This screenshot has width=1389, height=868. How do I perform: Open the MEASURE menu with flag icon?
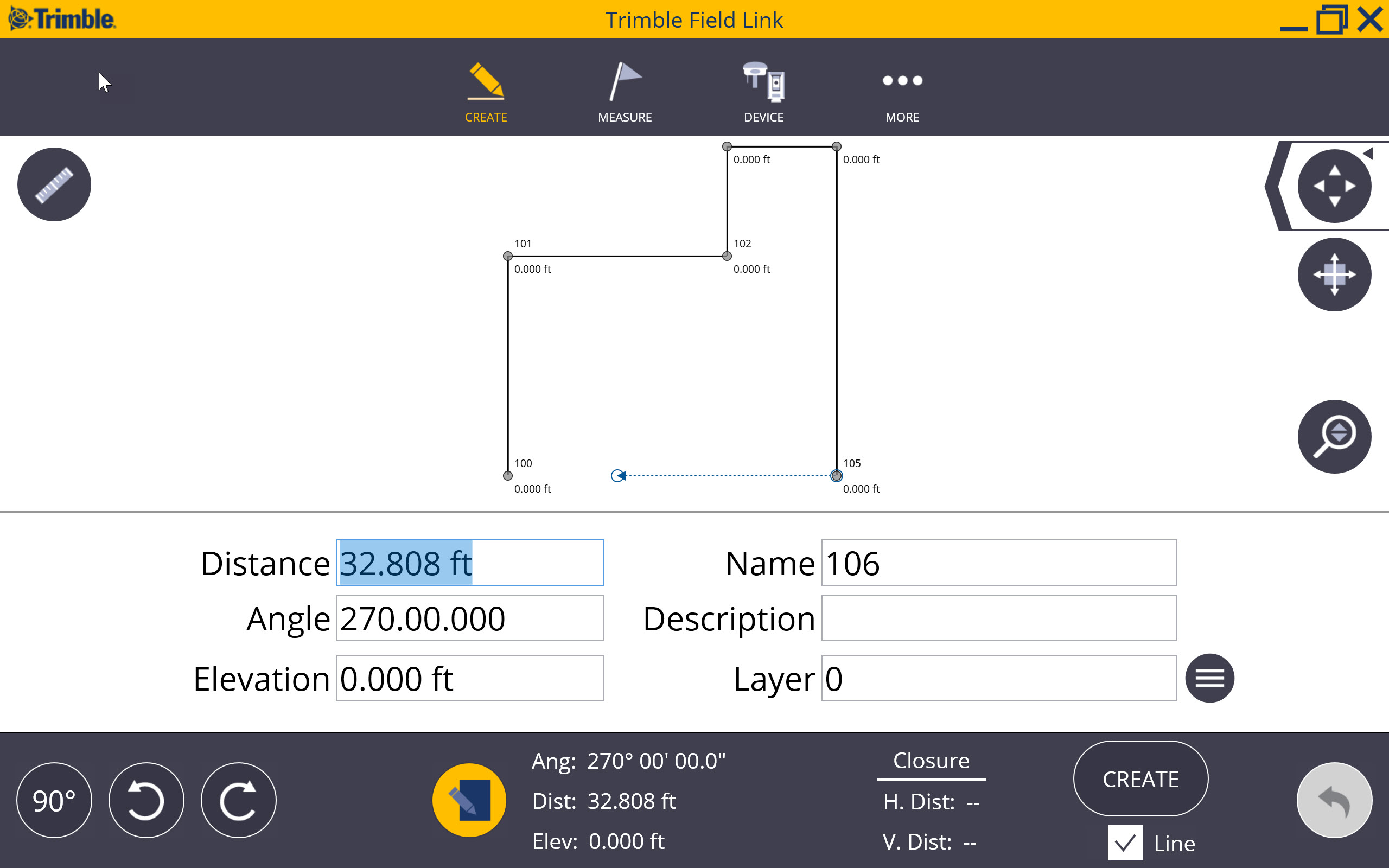tap(625, 92)
